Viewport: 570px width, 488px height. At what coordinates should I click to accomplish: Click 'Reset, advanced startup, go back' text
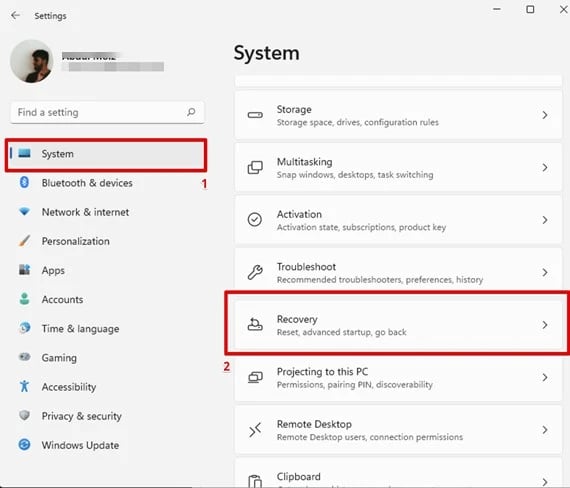[341, 332]
